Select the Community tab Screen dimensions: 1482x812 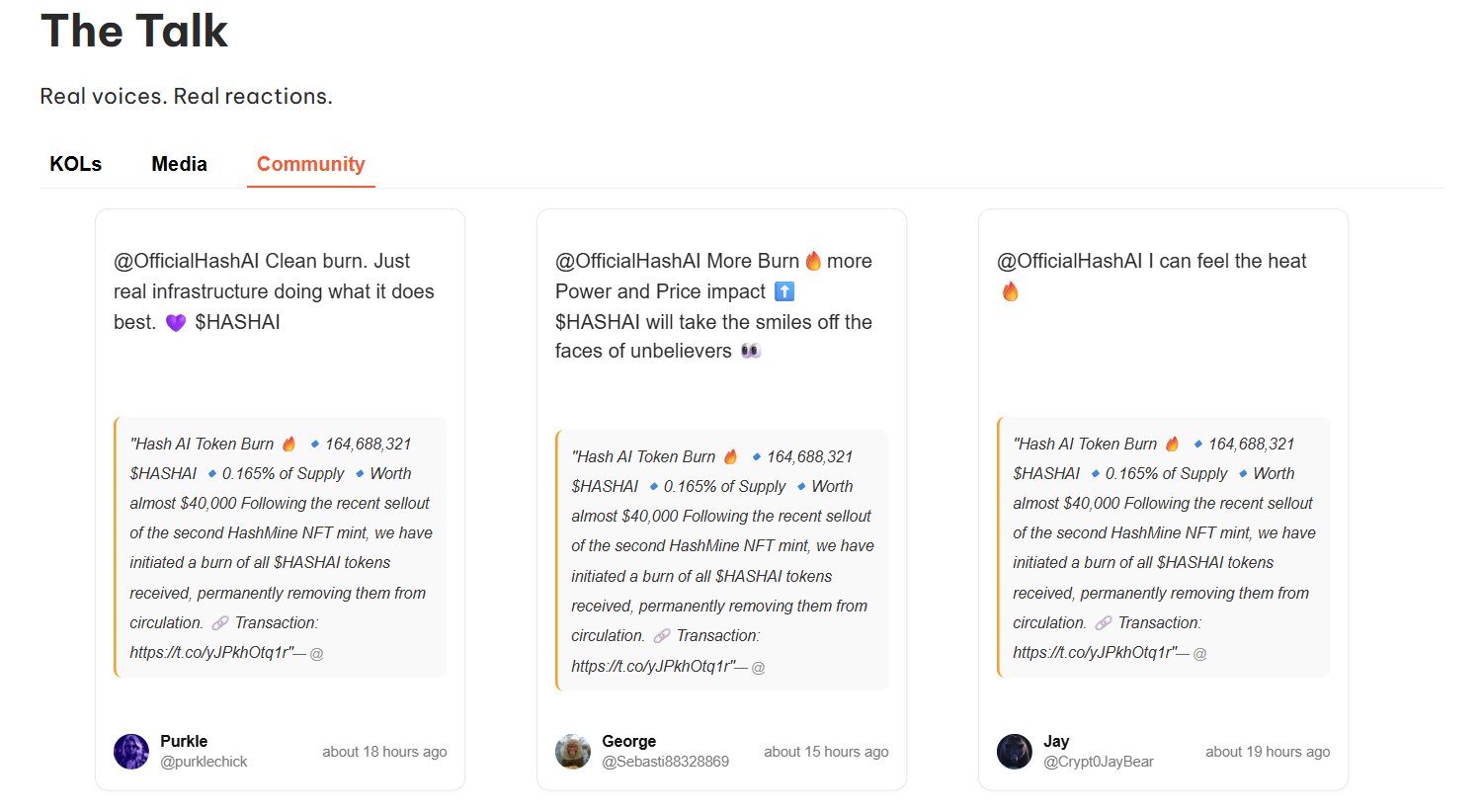310,164
